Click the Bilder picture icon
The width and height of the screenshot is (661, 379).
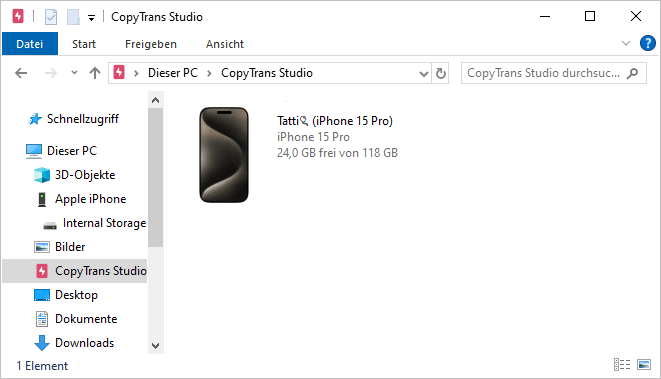point(42,247)
